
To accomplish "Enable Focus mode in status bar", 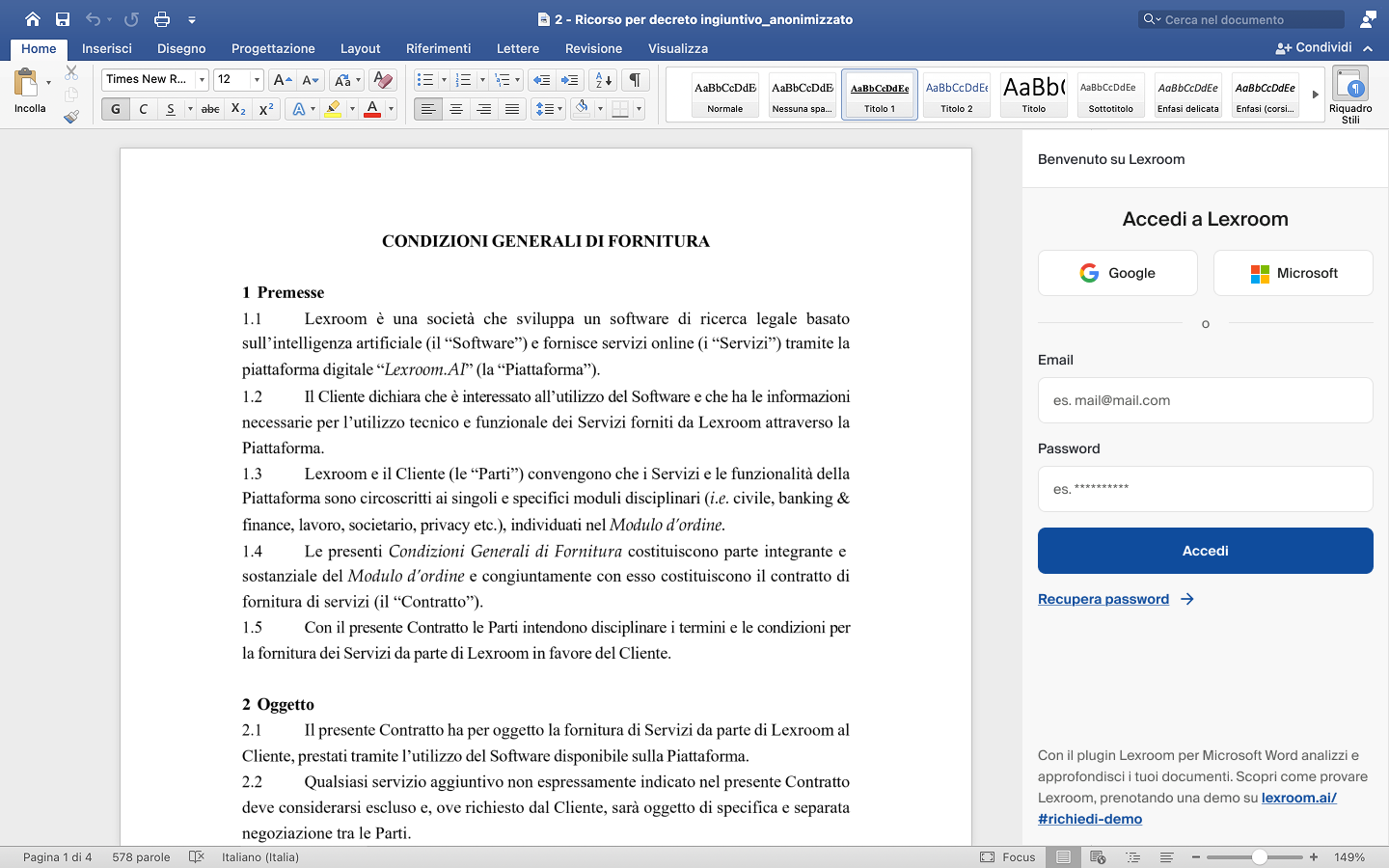I will click(x=1008, y=857).
